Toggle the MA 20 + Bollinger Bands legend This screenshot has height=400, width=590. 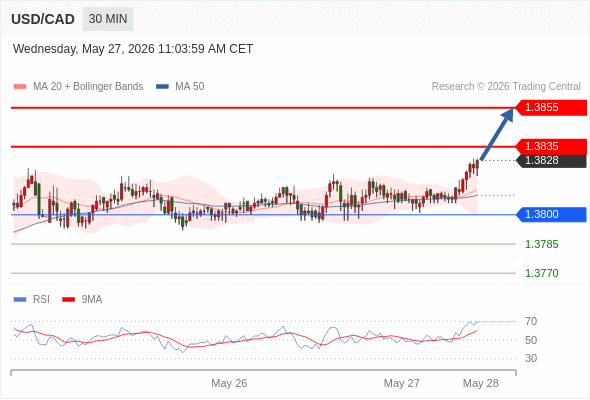point(78,87)
